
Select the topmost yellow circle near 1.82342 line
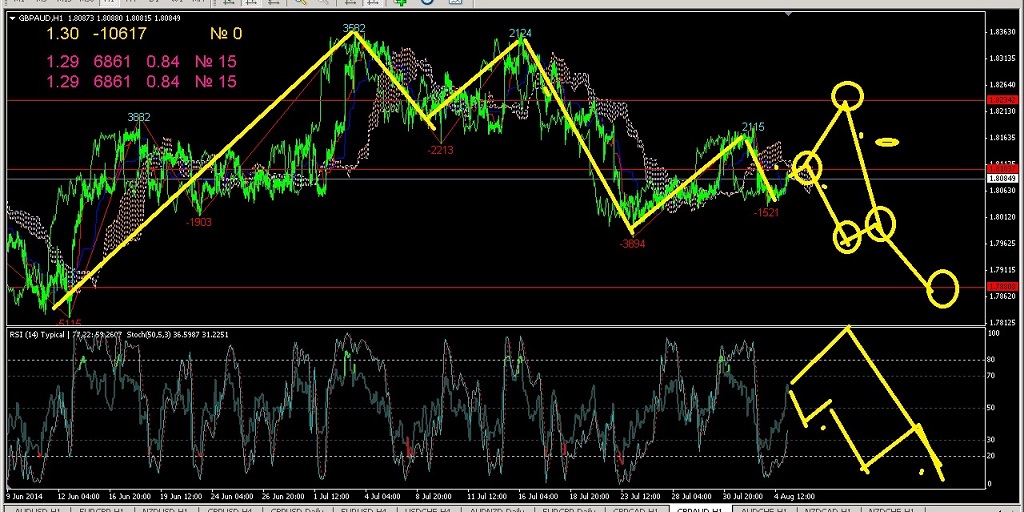click(847, 95)
